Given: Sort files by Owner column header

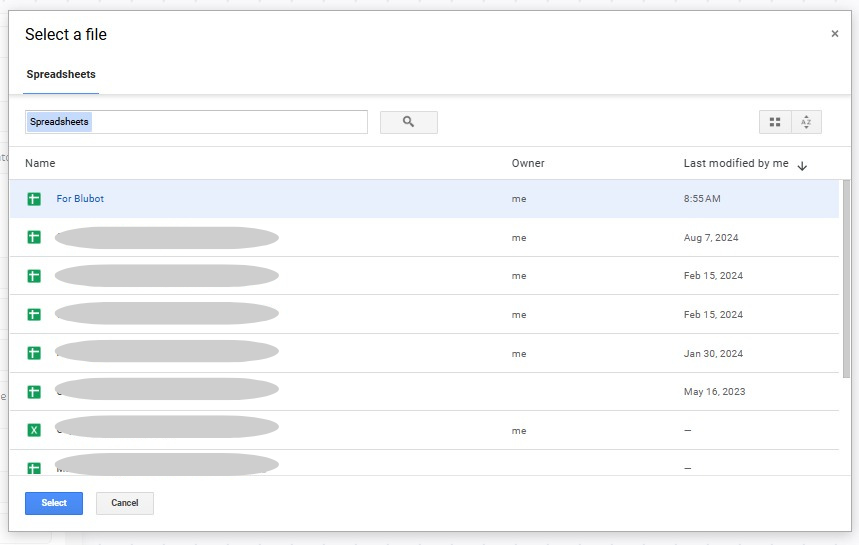Looking at the screenshot, I should click(528, 163).
